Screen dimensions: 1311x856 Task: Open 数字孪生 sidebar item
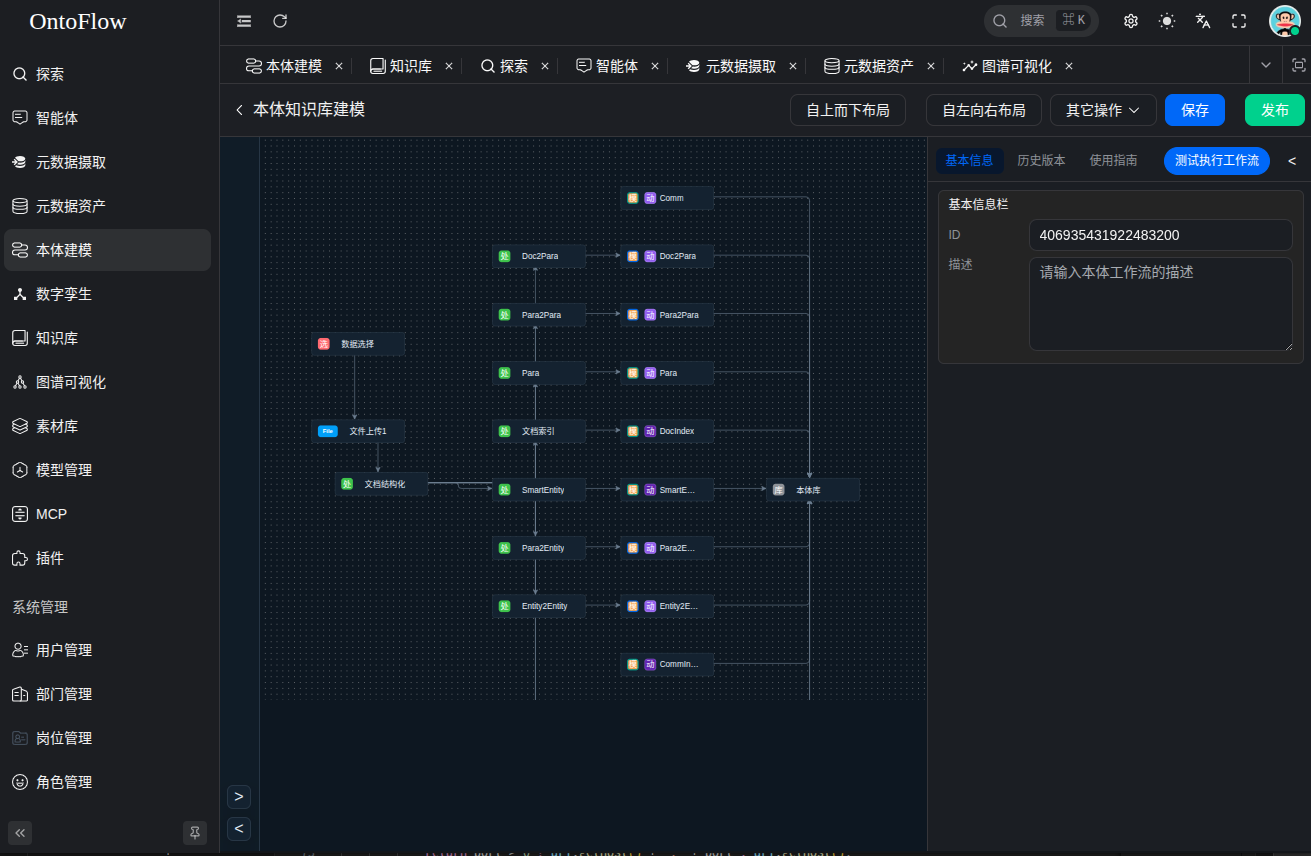point(107,294)
